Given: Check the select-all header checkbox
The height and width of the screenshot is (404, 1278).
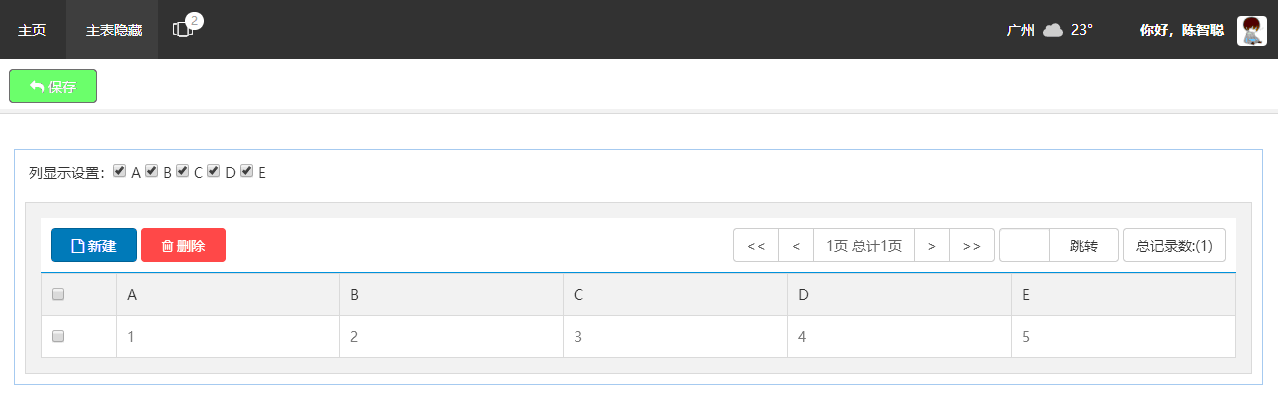Looking at the screenshot, I should point(58,294).
